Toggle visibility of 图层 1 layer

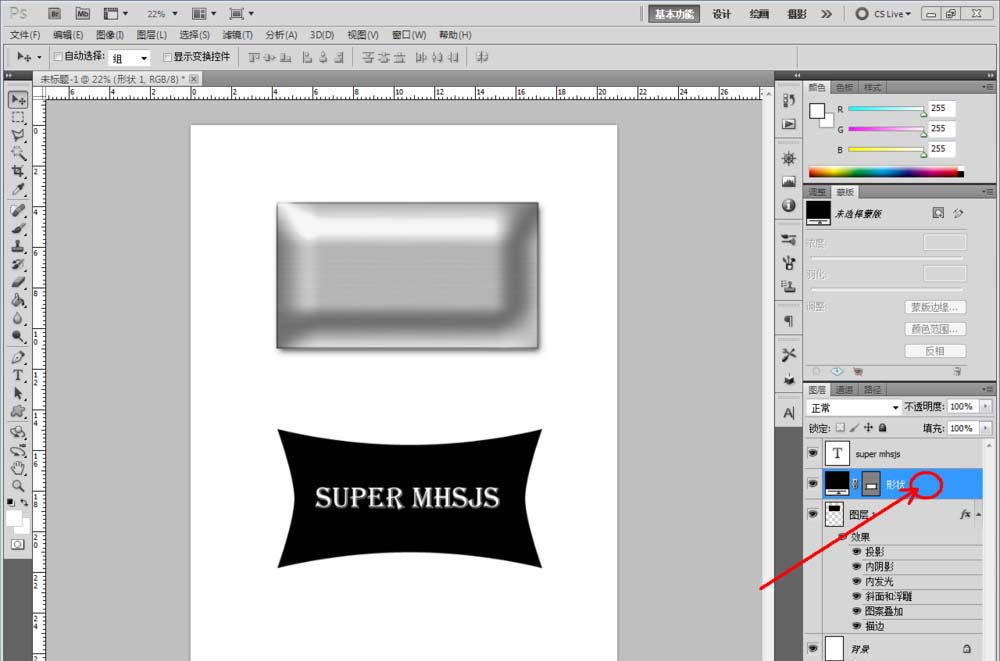[812, 514]
